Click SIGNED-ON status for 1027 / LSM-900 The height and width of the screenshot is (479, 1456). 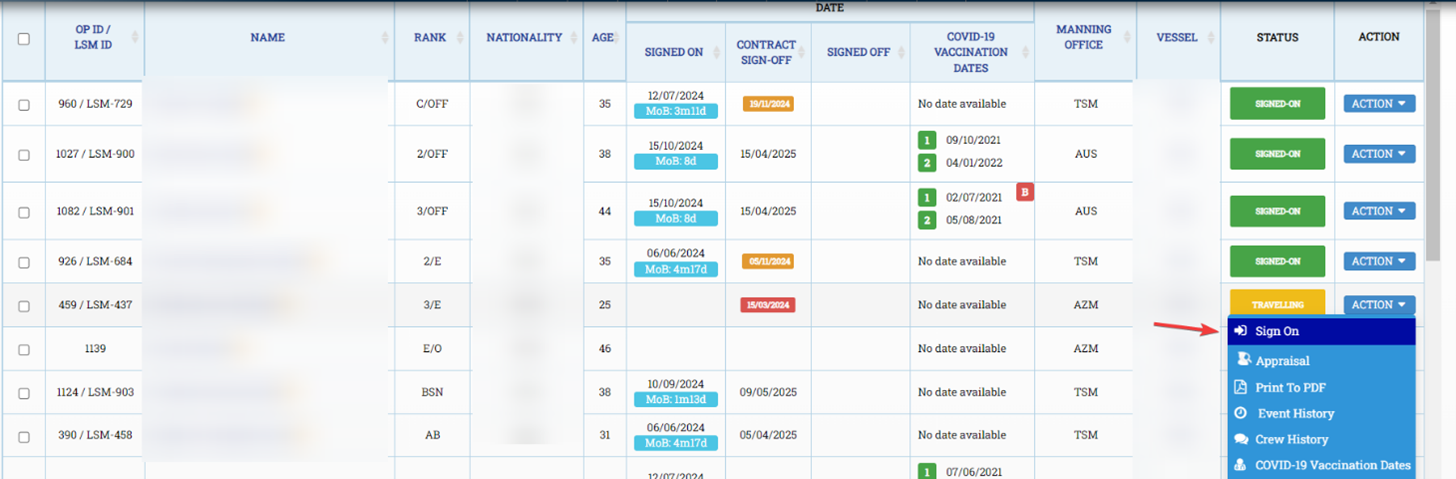pyautogui.click(x=1277, y=154)
